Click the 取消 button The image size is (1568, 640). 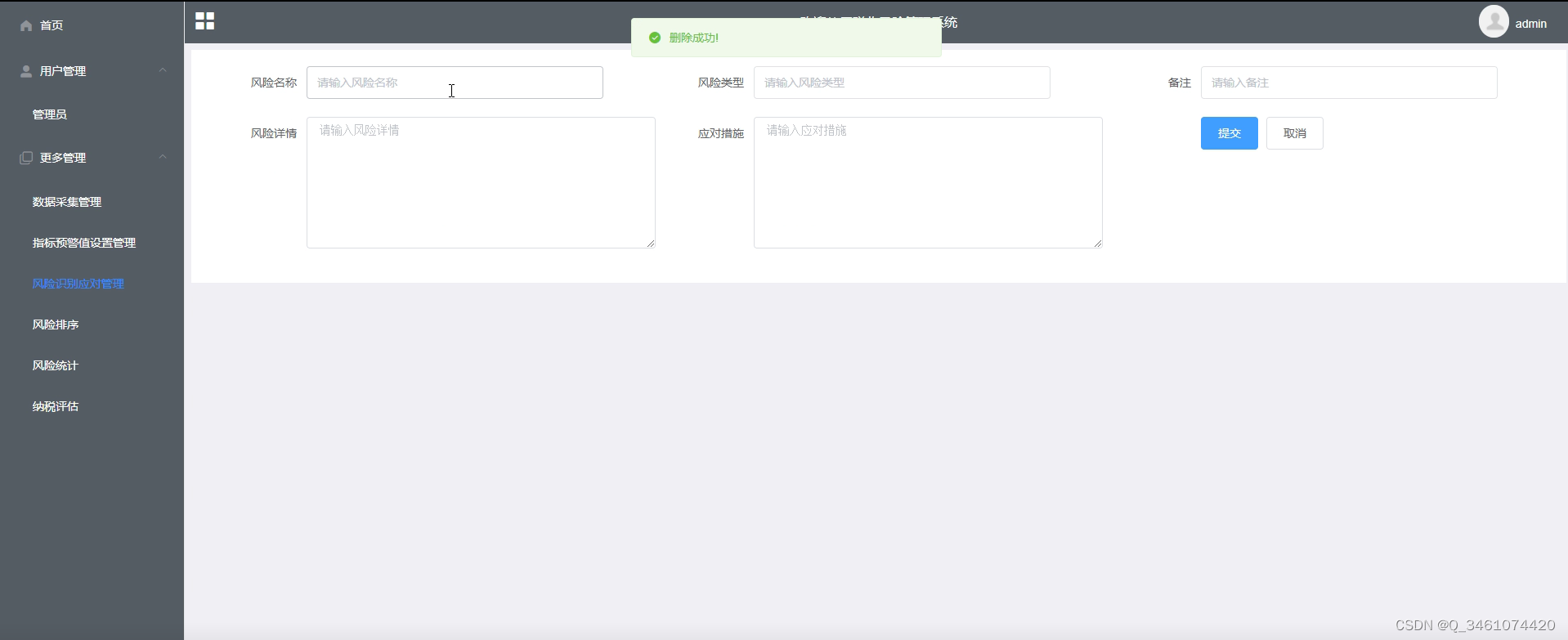click(1294, 133)
